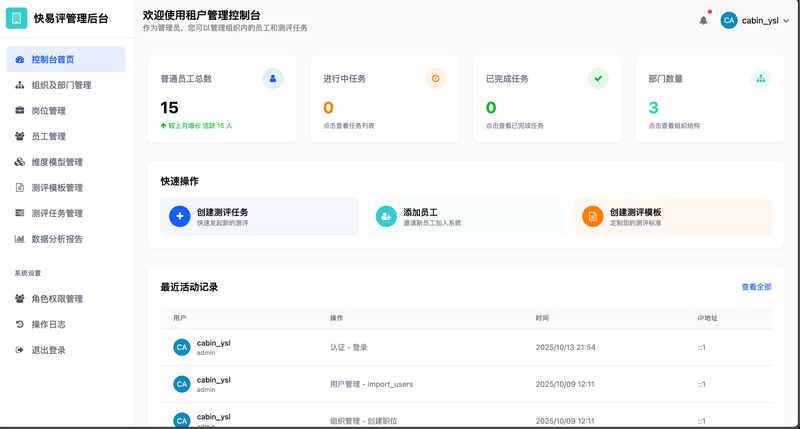The height and width of the screenshot is (429, 800).
Task: Click the teal add-user icon for 添加员工
Action: coord(385,216)
